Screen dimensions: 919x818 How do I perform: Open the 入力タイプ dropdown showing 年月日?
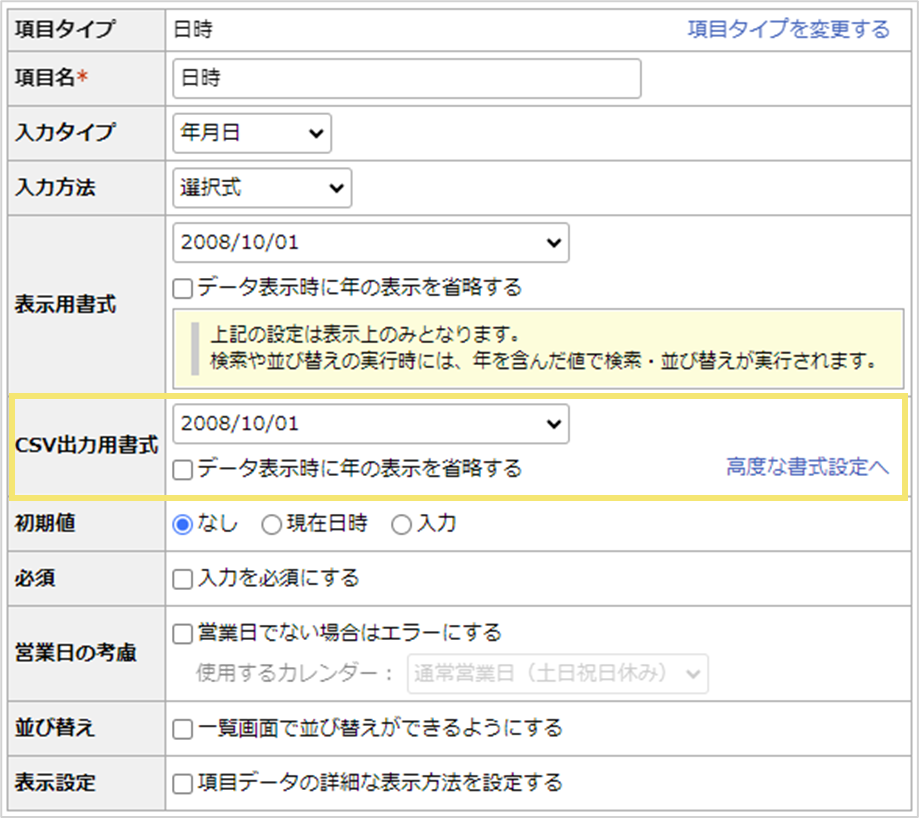click(250, 133)
